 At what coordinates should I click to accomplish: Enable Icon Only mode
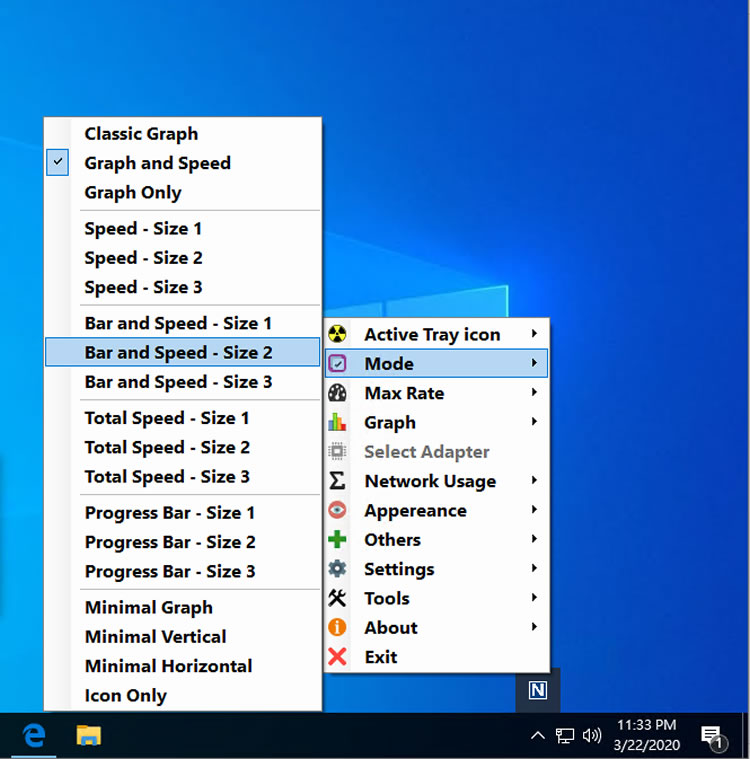tap(126, 696)
